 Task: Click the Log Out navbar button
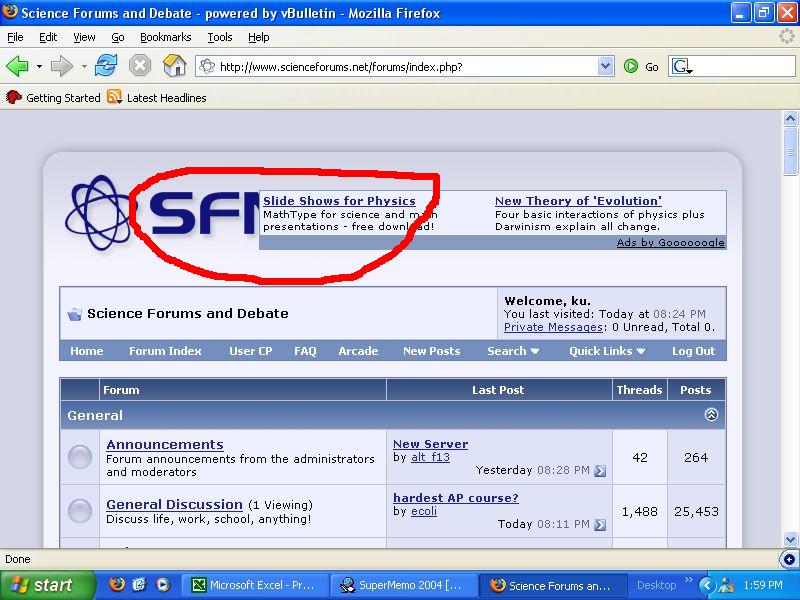(x=693, y=351)
